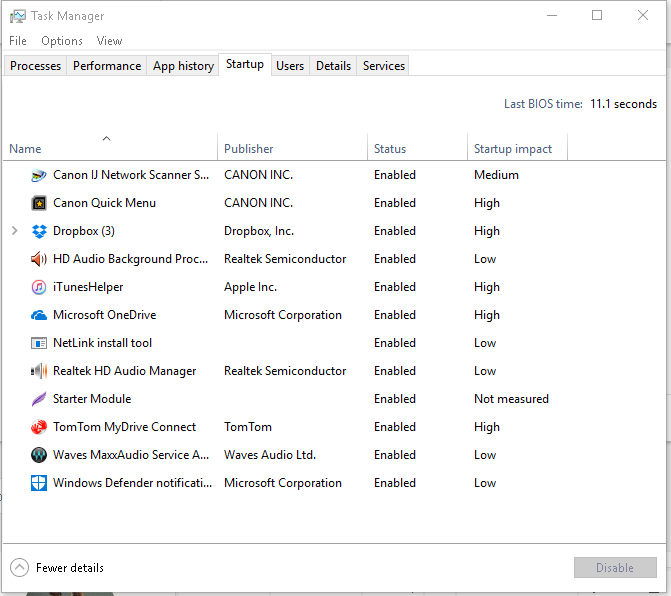
Task: Click the Windows Defender shield icon
Action: [x=39, y=483]
